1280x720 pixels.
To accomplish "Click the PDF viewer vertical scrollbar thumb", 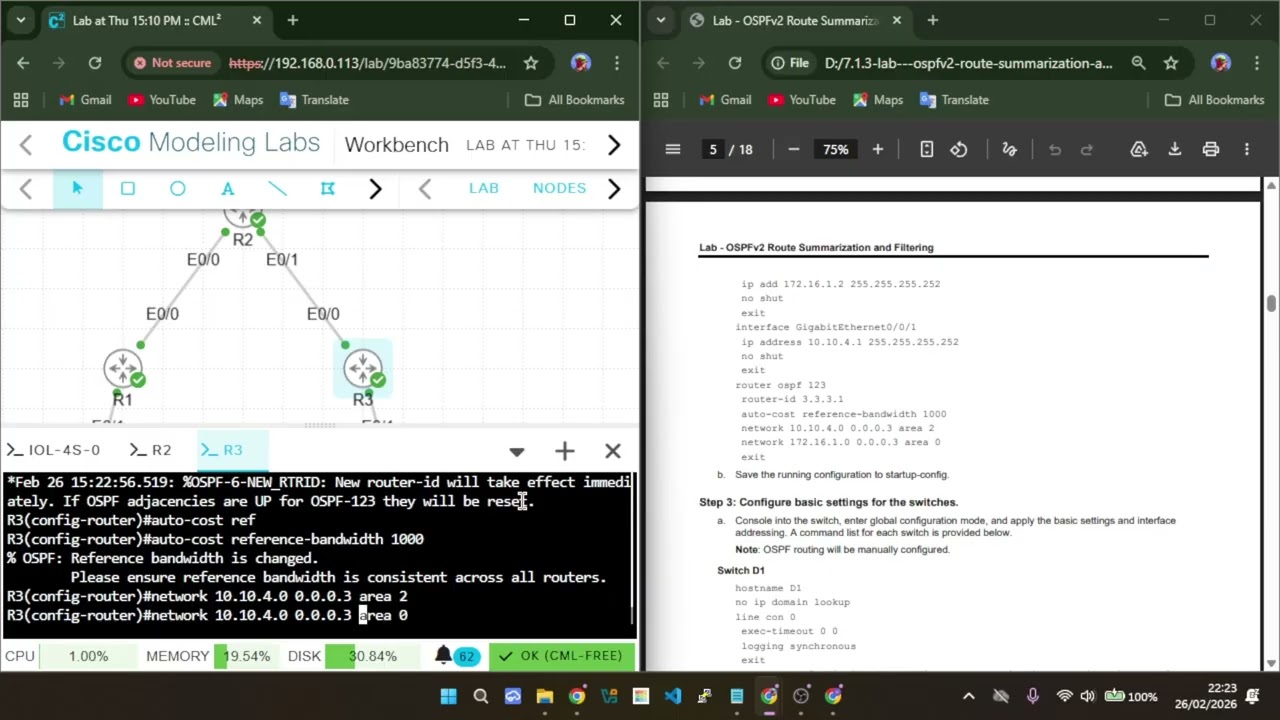I will click(1271, 304).
